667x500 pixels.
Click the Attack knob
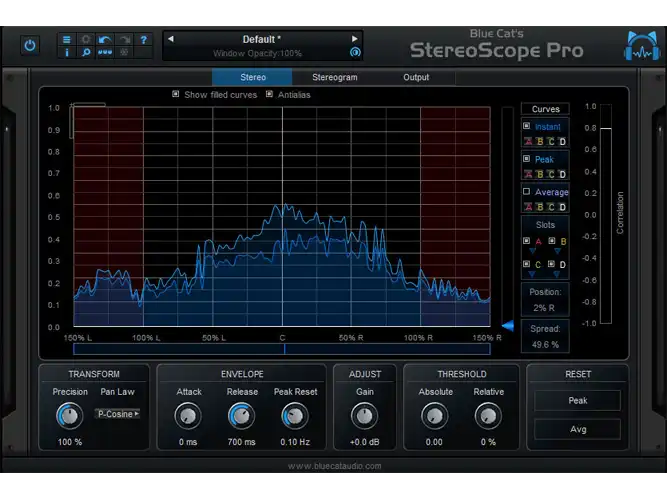pos(188,416)
